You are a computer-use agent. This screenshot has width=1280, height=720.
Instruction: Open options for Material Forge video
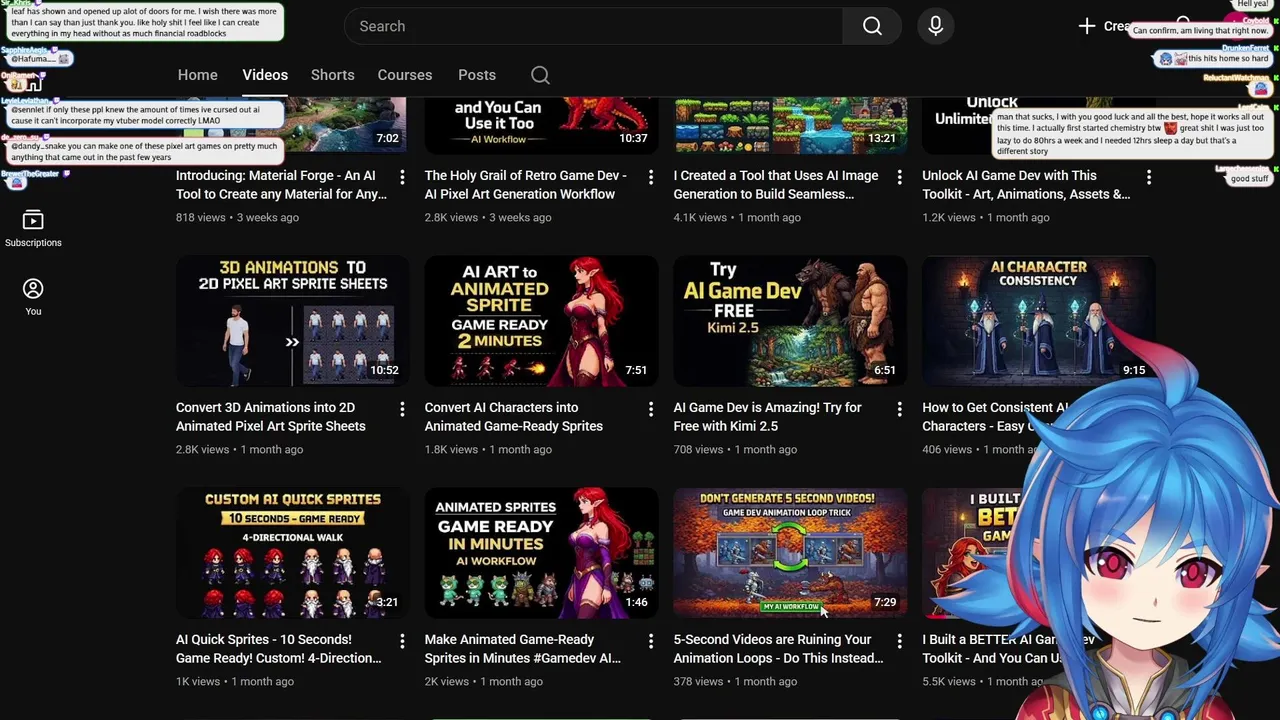click(x=402, y=177)
